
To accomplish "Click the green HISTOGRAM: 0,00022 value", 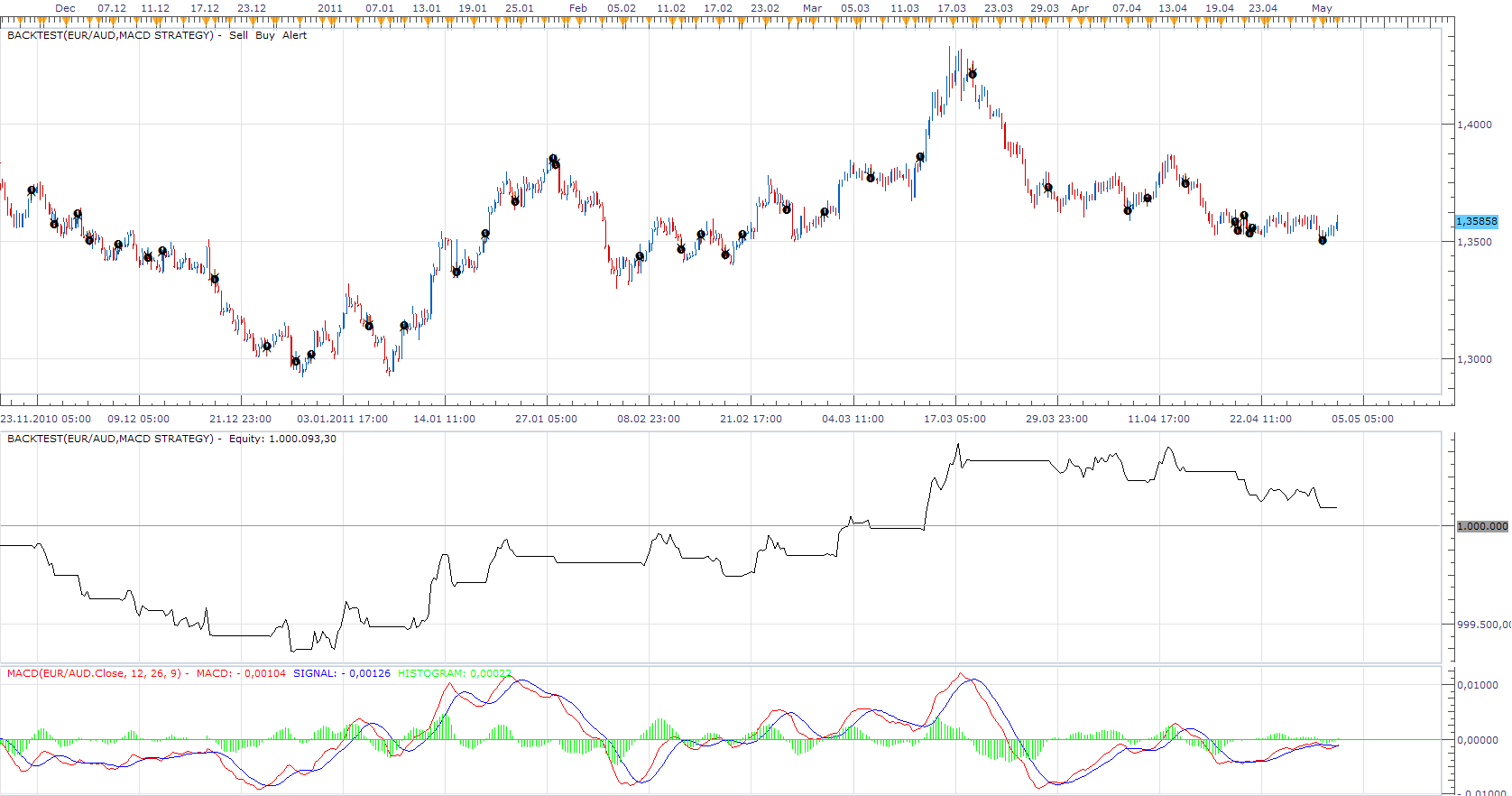I will click(x=455, y=673).
